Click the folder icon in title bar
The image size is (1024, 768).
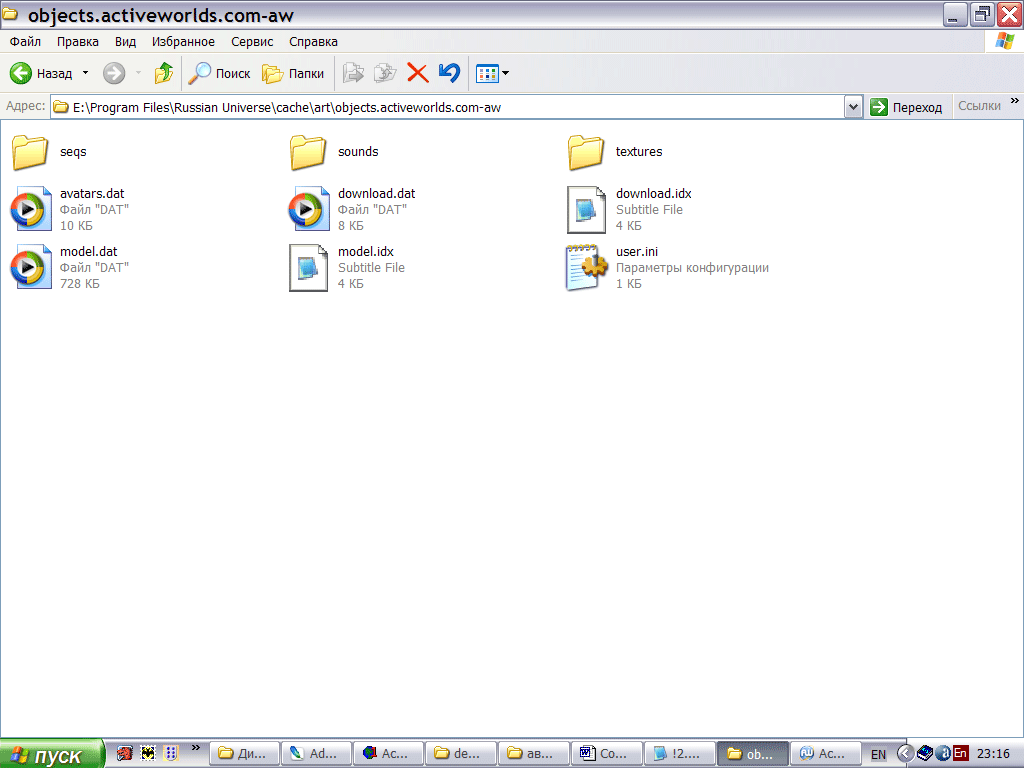click(10, 14)
